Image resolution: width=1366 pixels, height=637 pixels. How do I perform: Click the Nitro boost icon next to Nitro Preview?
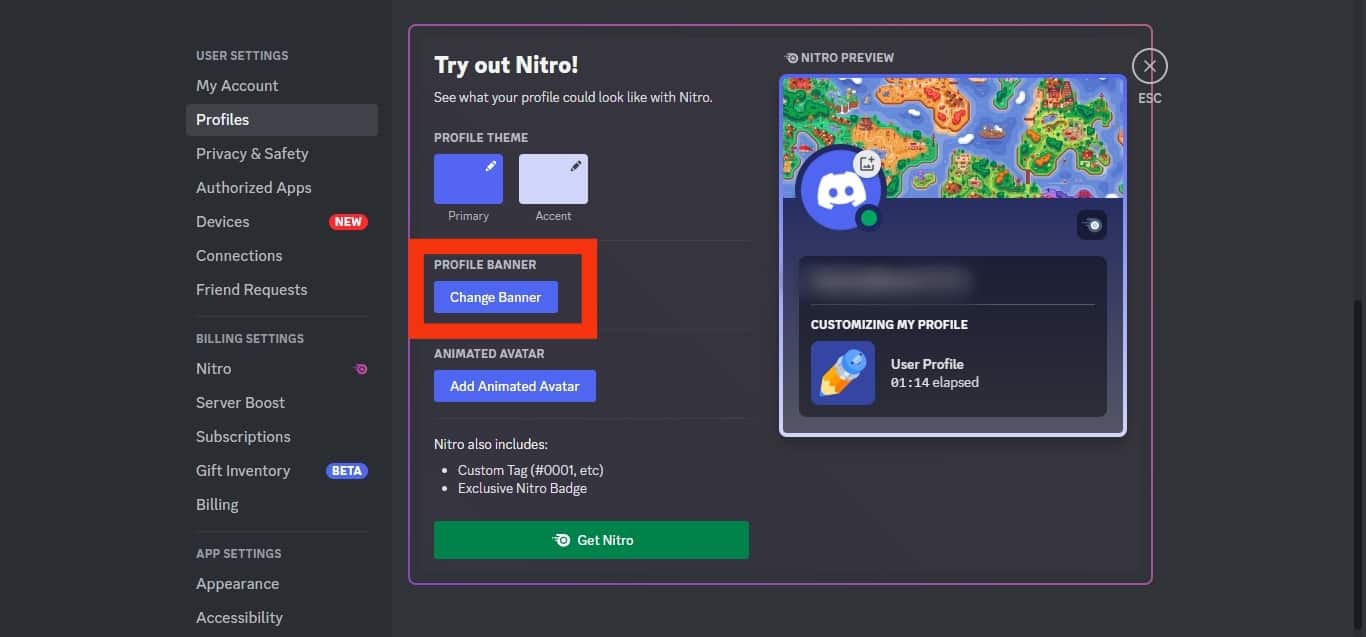point(789,57)
